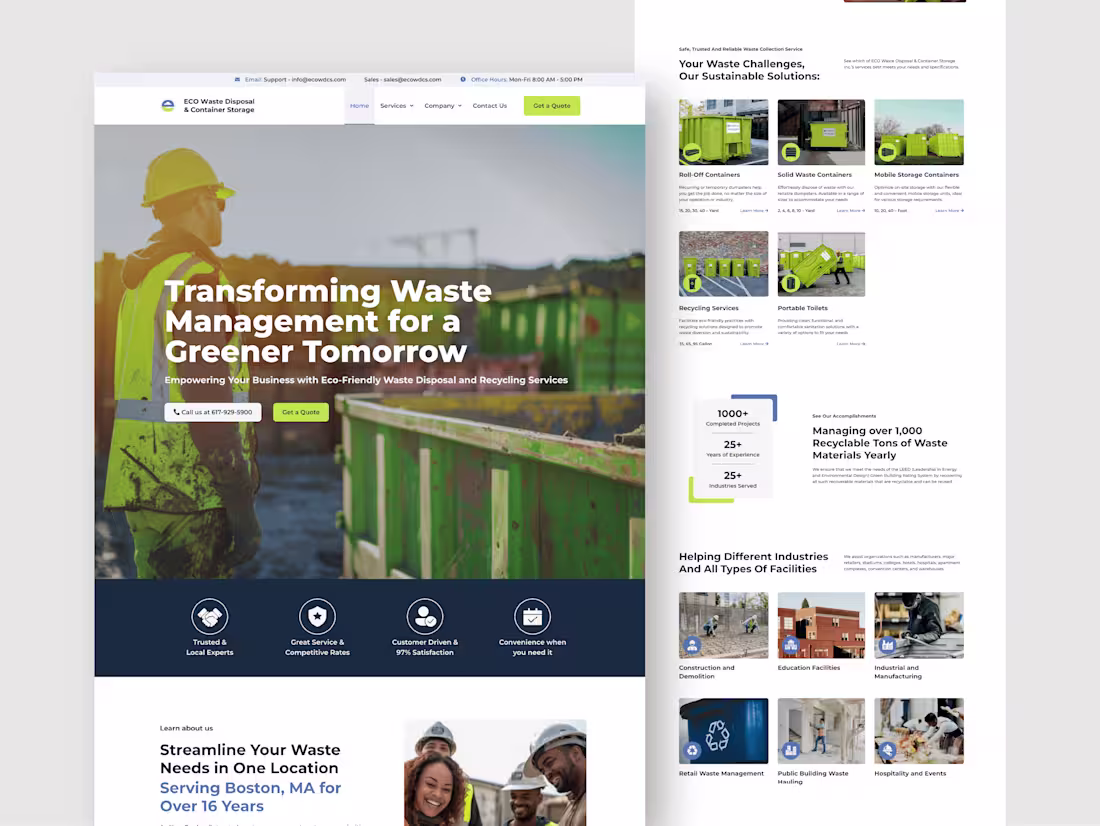This screenshot has height=826, width=1100.
Task: Click the email envelope icon in the top bar
Action: (x=239, y=79)
